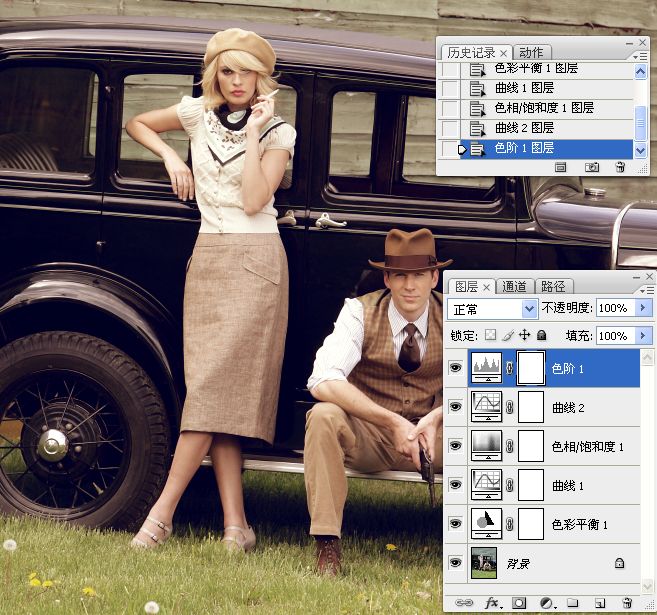Screen dimensions: 657x615
Task: Delete current history state with trash icon
Action: click(620, 167)
